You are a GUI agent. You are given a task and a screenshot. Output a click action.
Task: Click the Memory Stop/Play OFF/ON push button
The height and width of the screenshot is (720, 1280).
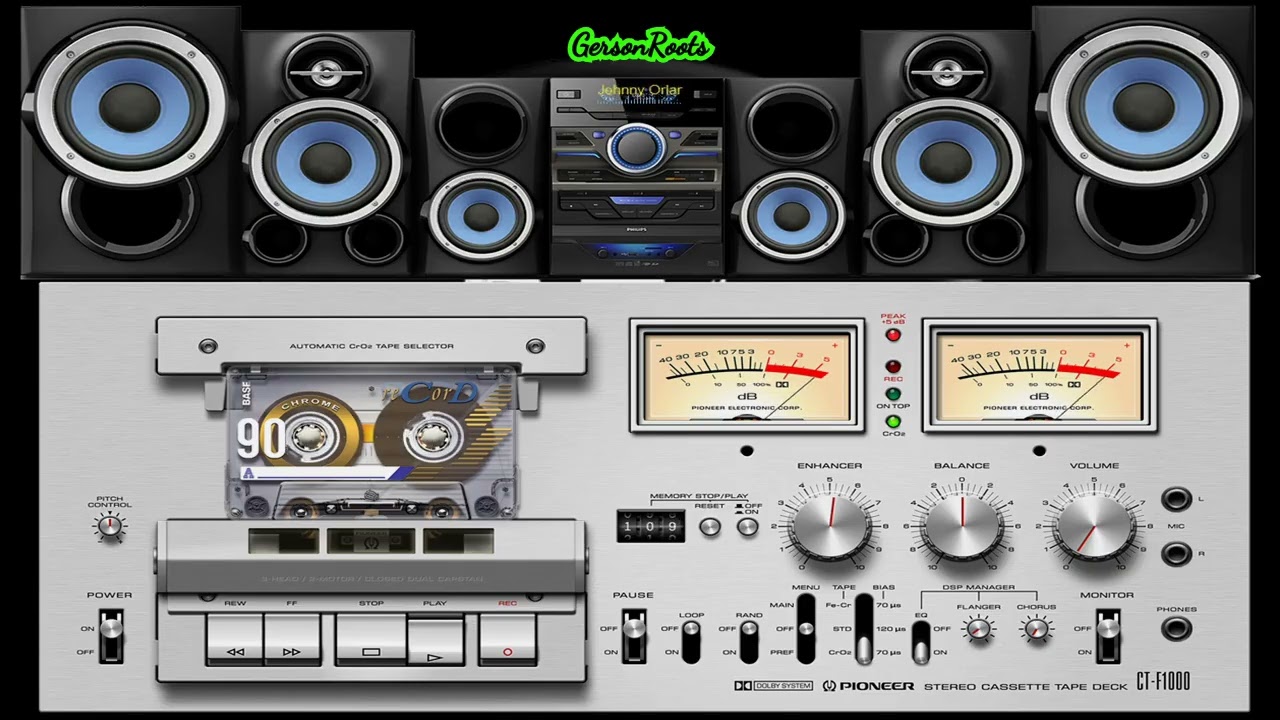[747, 526]
